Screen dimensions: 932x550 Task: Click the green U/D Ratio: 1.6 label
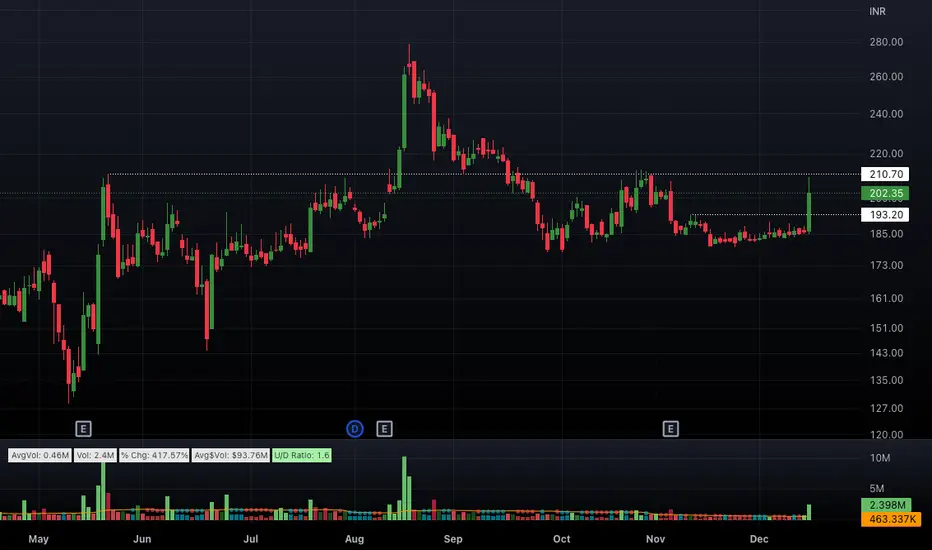point(302,455)
